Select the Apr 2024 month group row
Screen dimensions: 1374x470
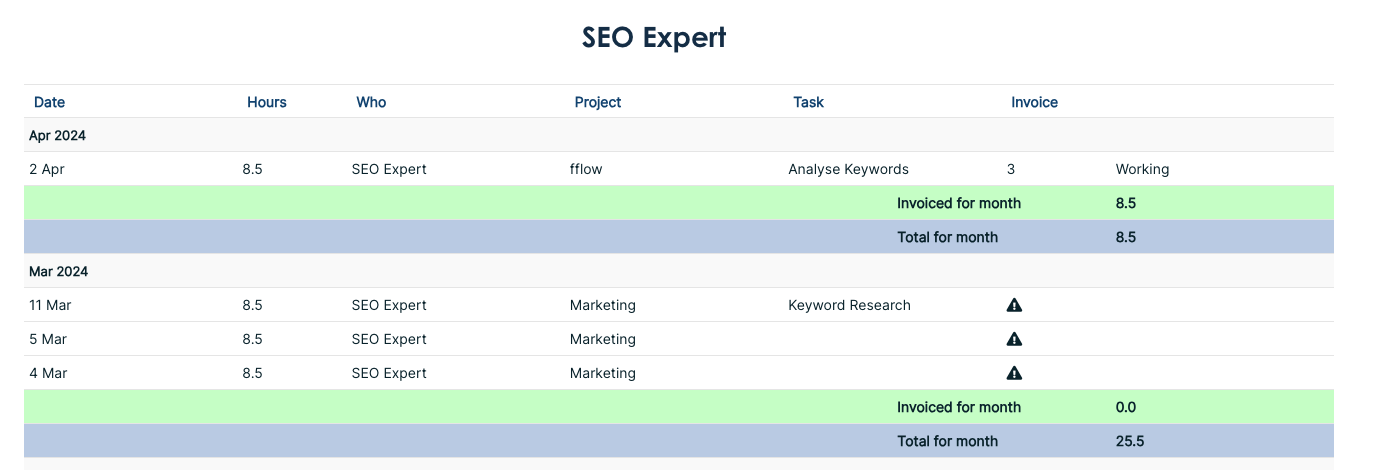(x=58, y=135)
